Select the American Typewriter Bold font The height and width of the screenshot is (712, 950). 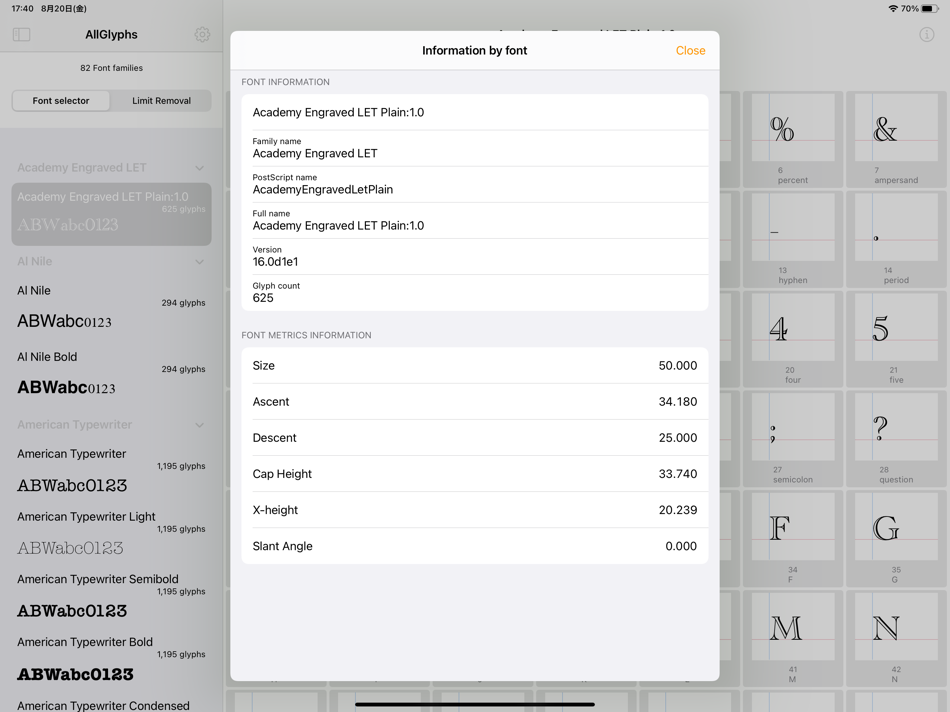pyautogui.click(x=111, y=659)
